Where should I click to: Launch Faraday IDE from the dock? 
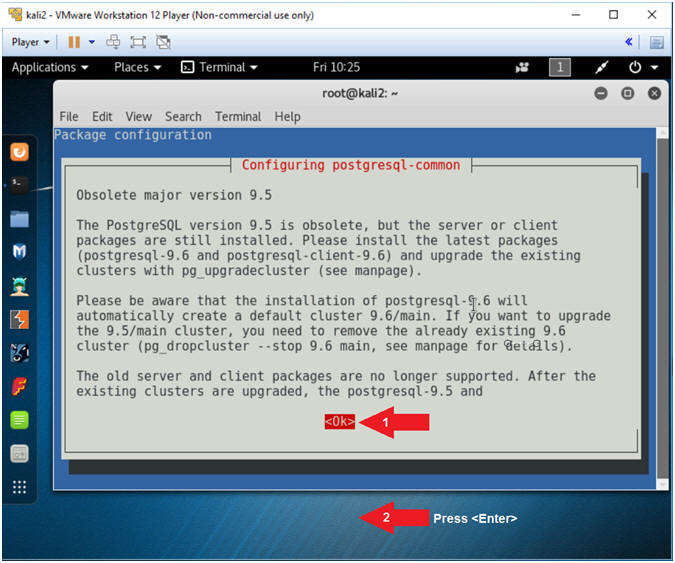click(19, 387)
